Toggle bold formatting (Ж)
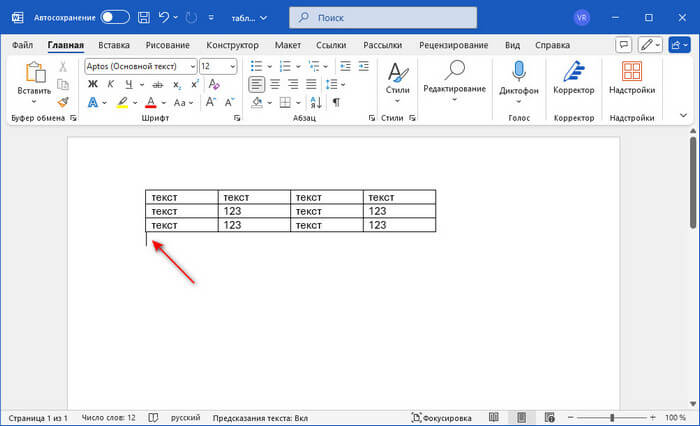 coord(93,84)
